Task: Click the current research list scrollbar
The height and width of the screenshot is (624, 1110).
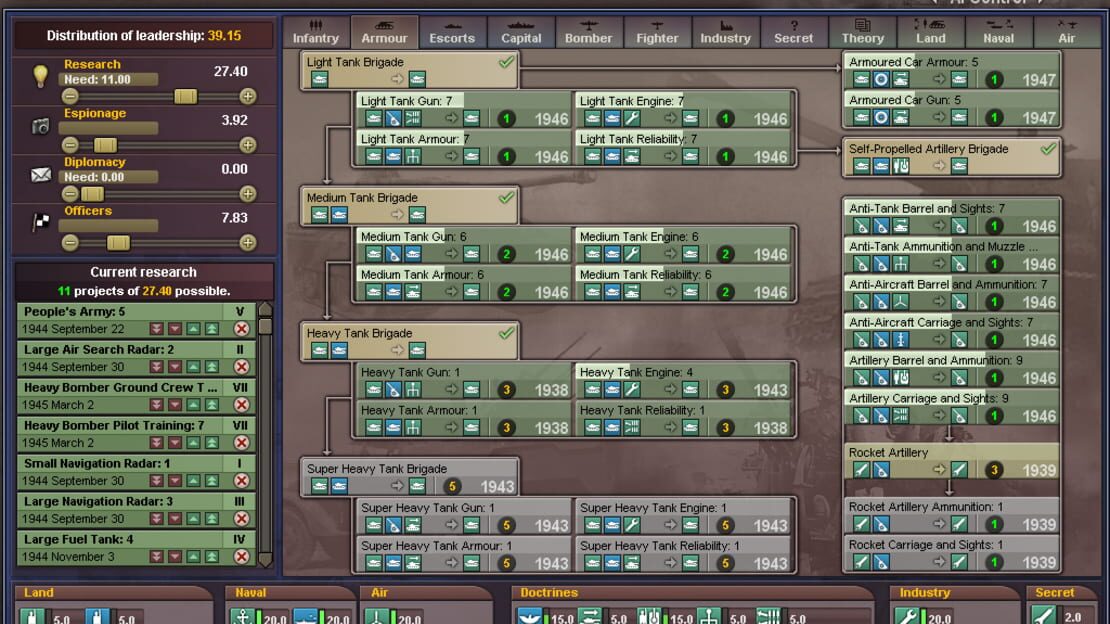Action: click(x=265, y=434)
